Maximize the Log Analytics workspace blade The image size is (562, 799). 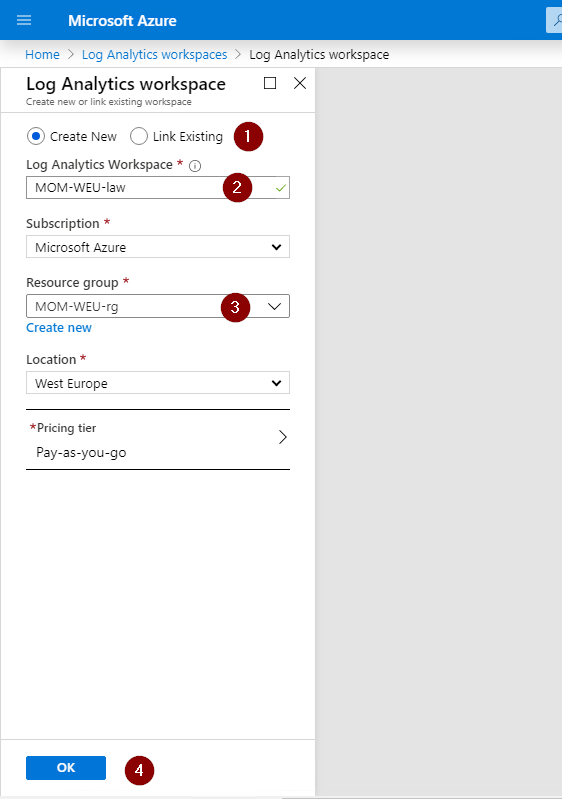tap(270, 83)
